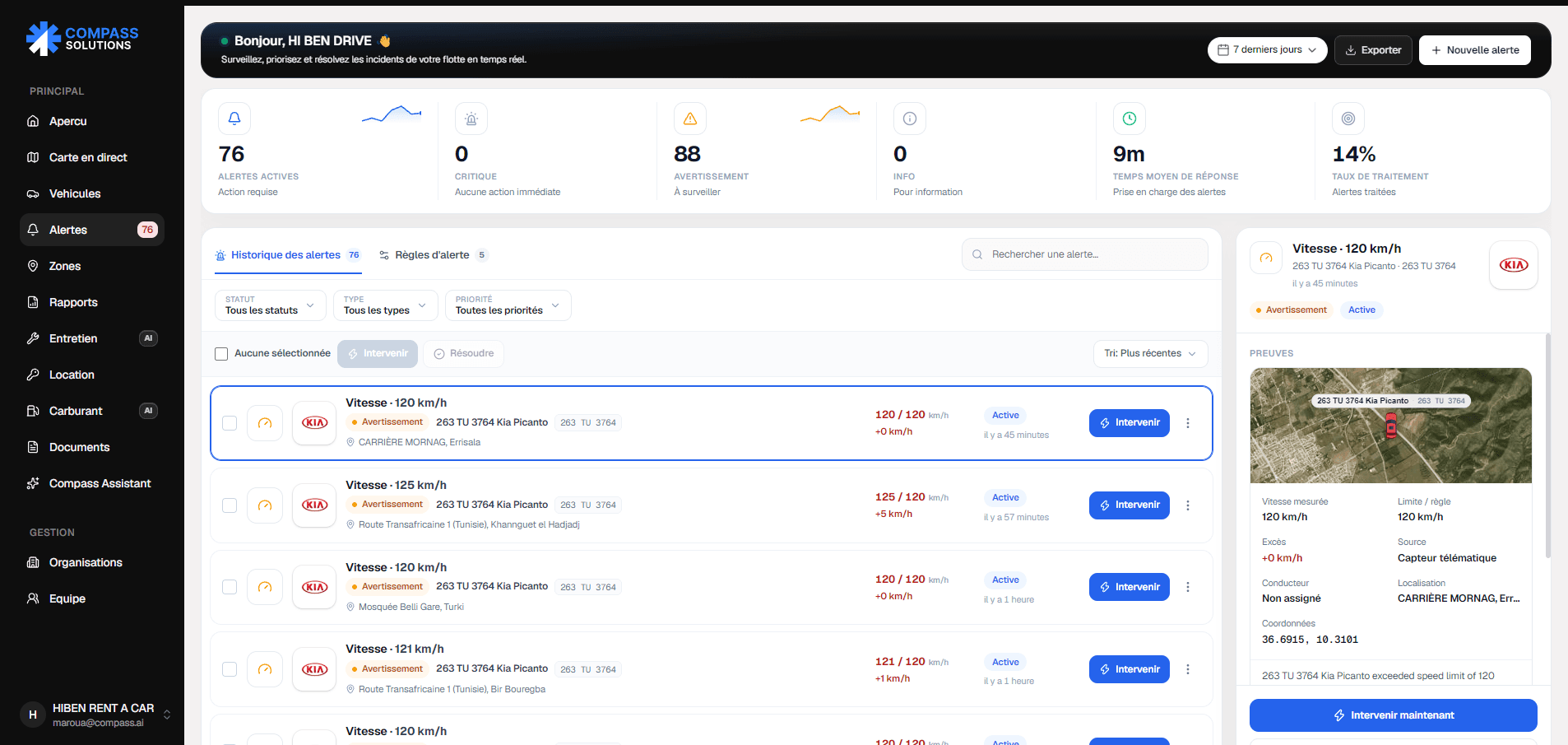Screen dimensions: 1568x745
Task: Click Intervenir on 125 km/h alert
Action: pyautogui.click(x=1130, y=505)
